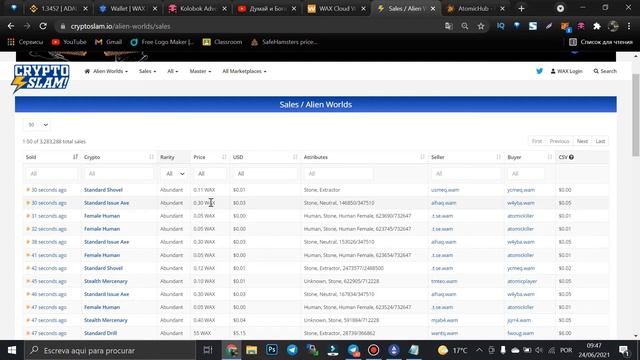The width and height of the screenshot is (640, 360).
Task: Sort by the Attributes column header
Action: [x=364, y=157]
